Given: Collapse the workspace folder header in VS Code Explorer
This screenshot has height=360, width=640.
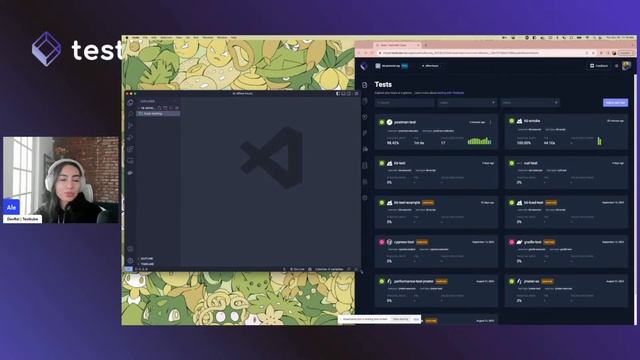Looking at the screenshot, I should point(148,108).
